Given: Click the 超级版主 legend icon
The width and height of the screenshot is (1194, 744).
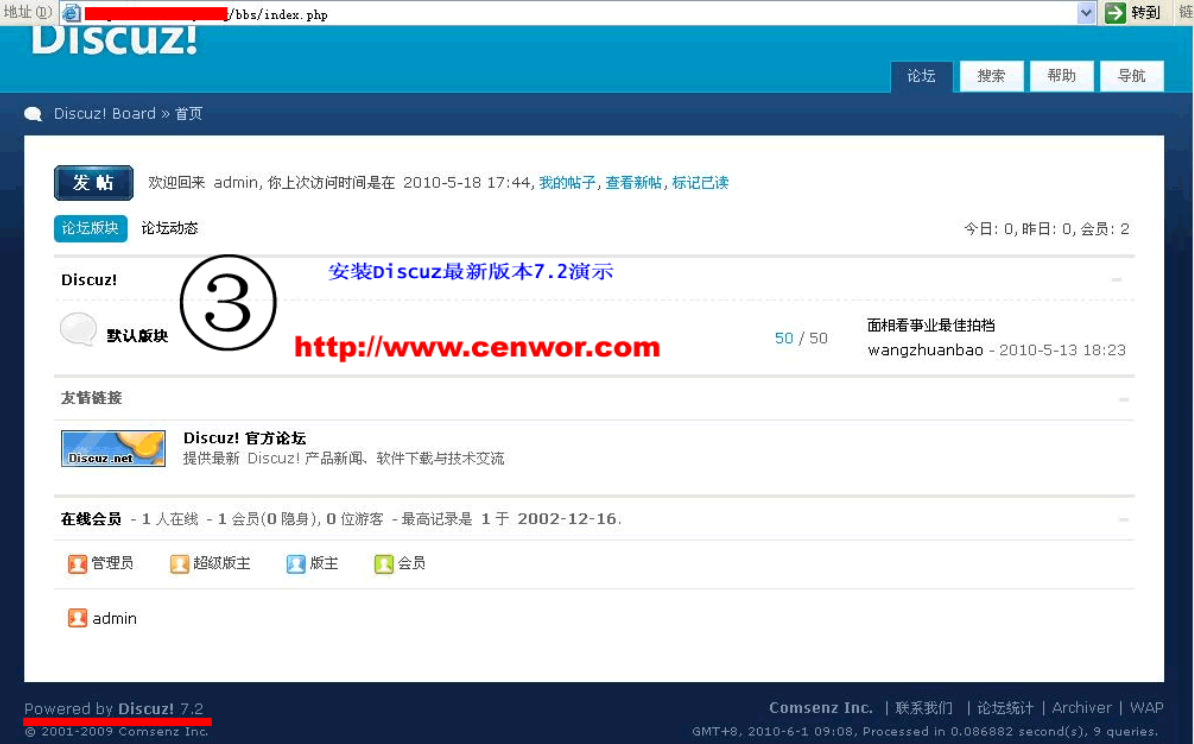Looking at the screenshot, I should click(179, 564).
